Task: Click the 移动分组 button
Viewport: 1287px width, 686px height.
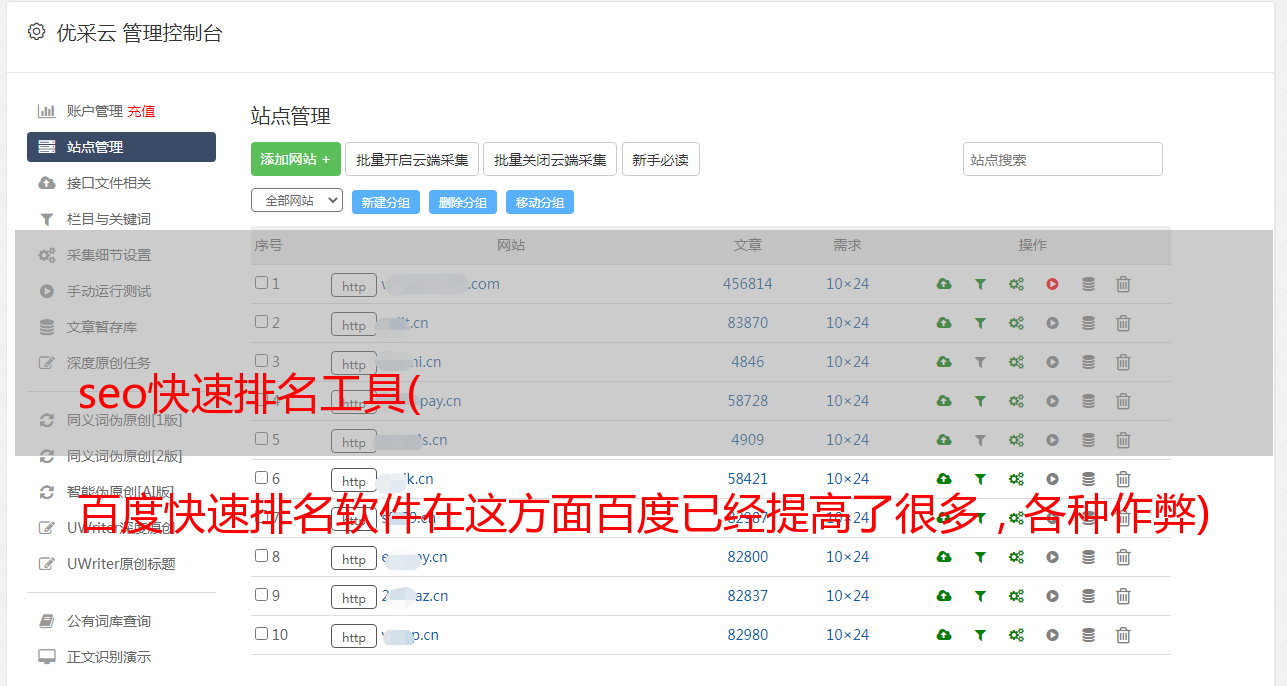Action: coord(539,202)
